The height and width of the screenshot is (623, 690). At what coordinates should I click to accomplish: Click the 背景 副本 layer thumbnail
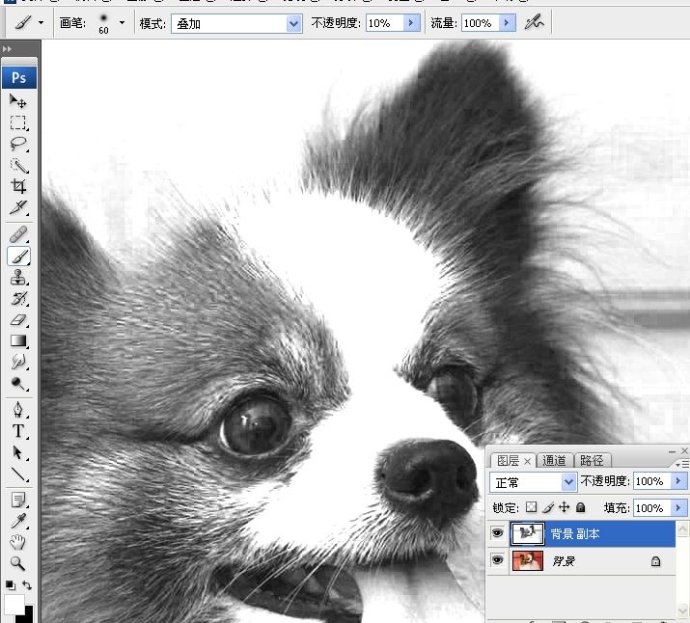[526, 534]
